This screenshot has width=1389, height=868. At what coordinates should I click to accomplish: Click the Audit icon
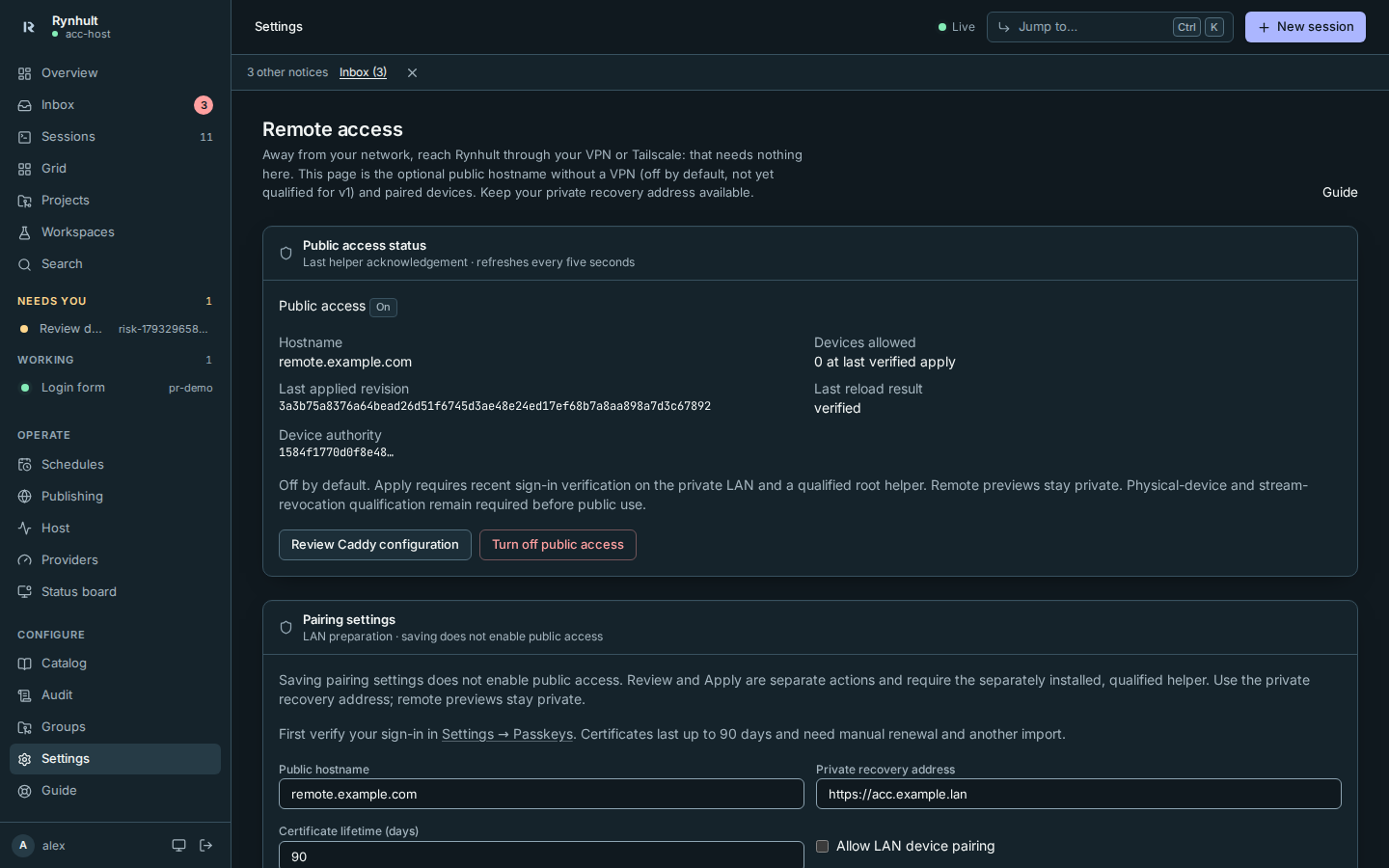pyautogui.click(x=25, y=695)
